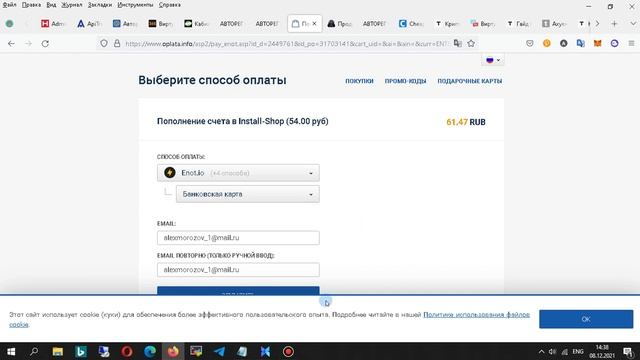The image size is (640, 360).
Task: Open the Вид menu
Action: (51, 5)
